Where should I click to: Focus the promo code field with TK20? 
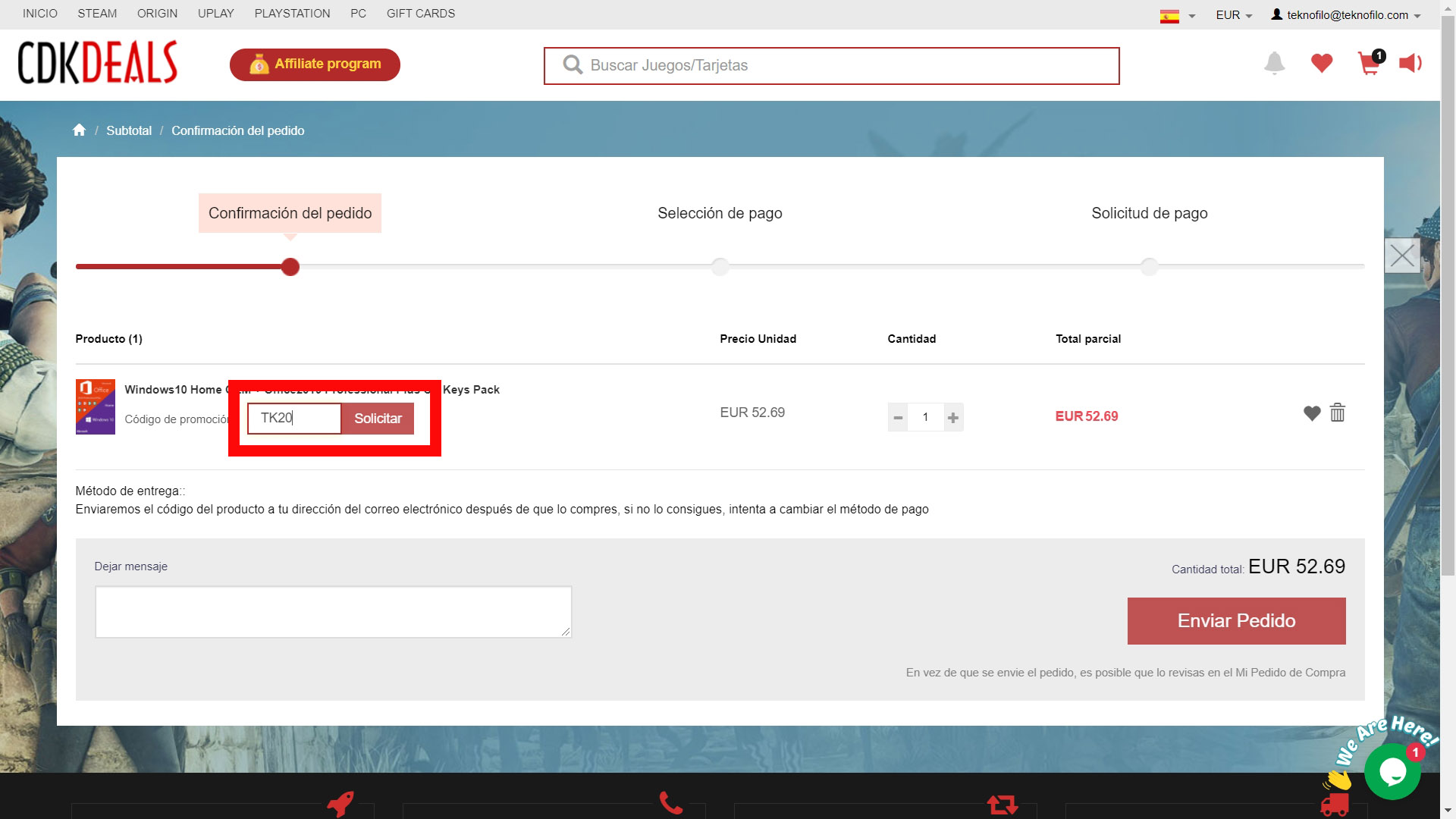point(294,419)
